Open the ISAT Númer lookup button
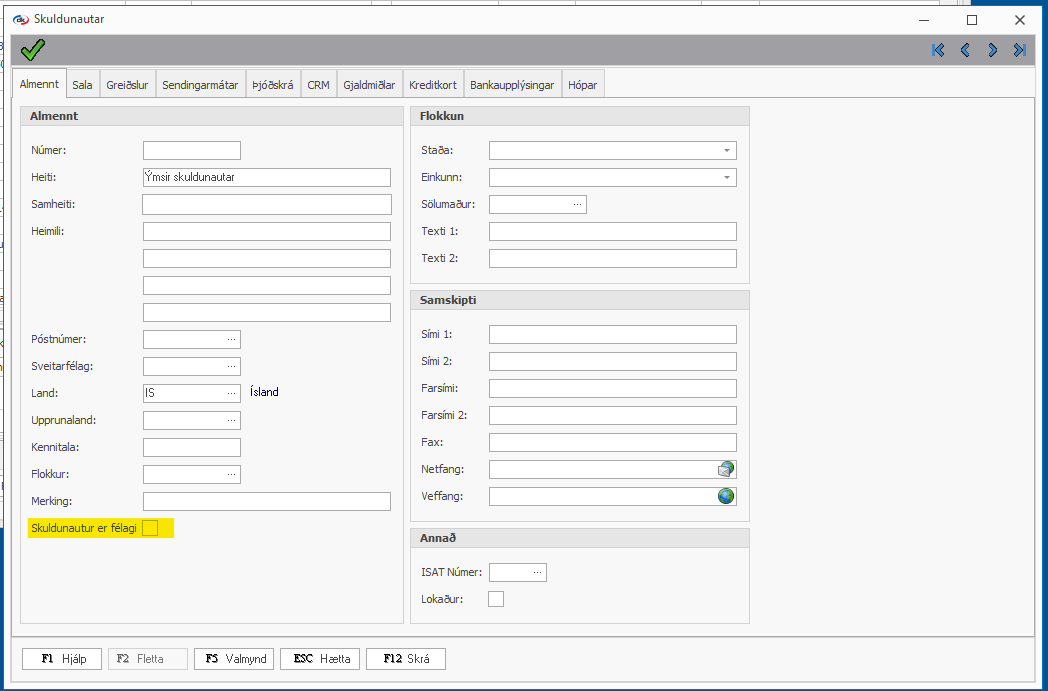Viewport: 1048px width, 691px height. [537, 573]
